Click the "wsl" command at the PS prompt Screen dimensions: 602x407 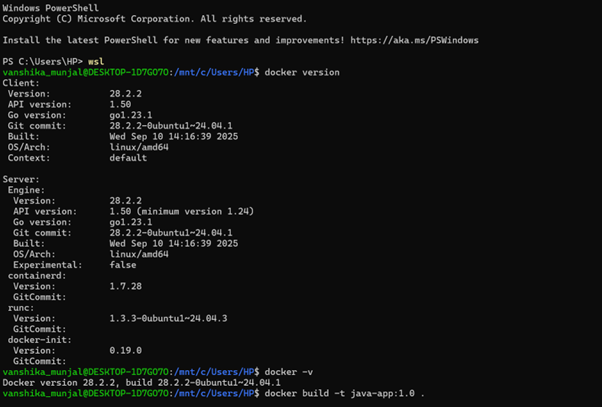click(96, 62)
